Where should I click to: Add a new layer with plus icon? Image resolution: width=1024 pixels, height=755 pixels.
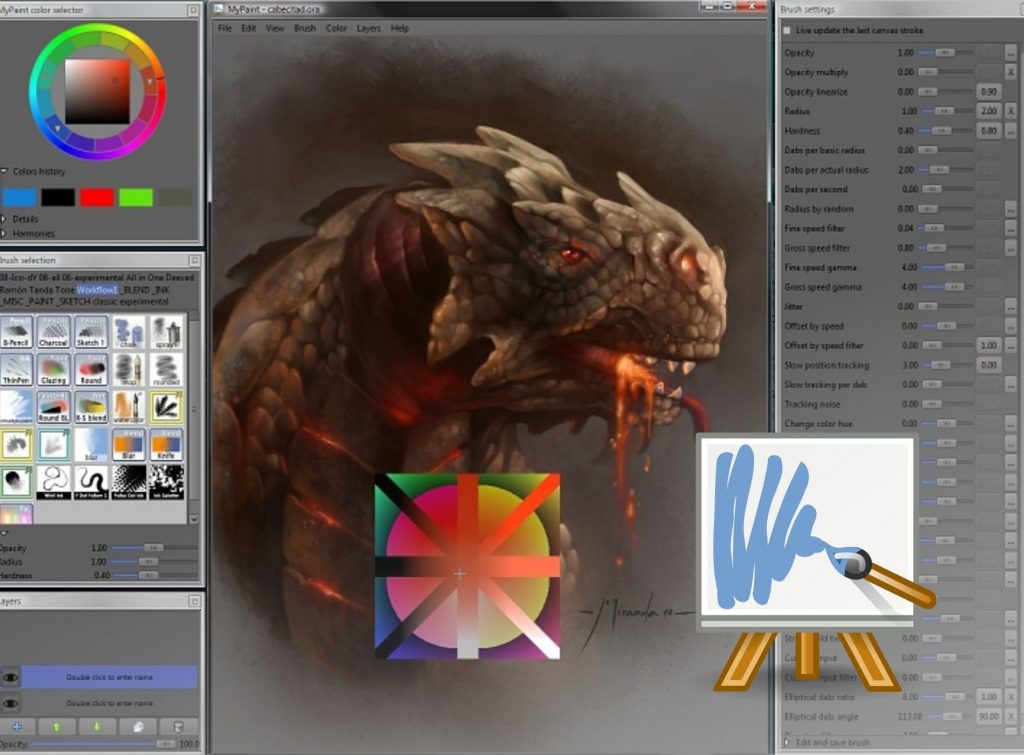(x=17, y=726)
